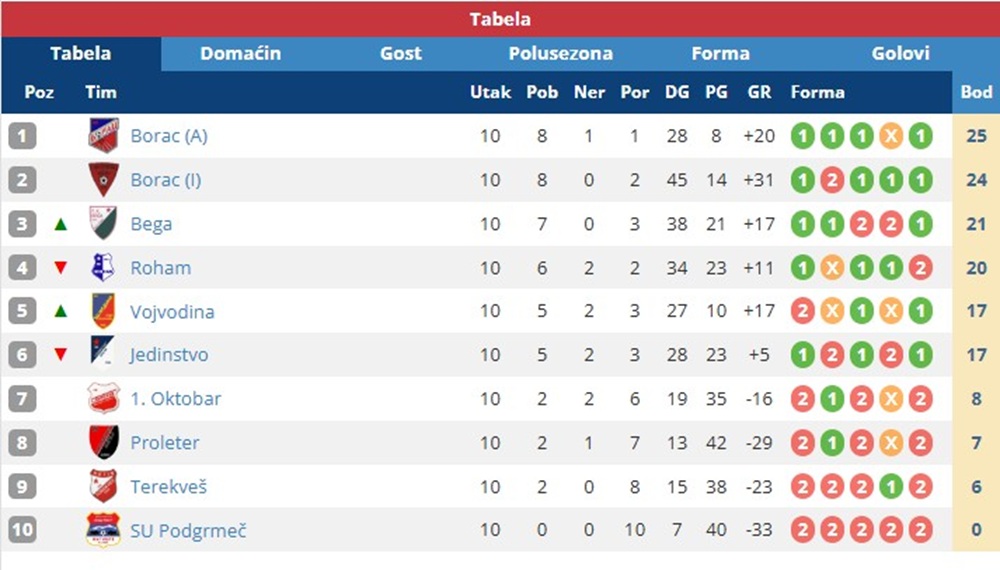Click the red down arrow beside Roham

coord(61,268)
